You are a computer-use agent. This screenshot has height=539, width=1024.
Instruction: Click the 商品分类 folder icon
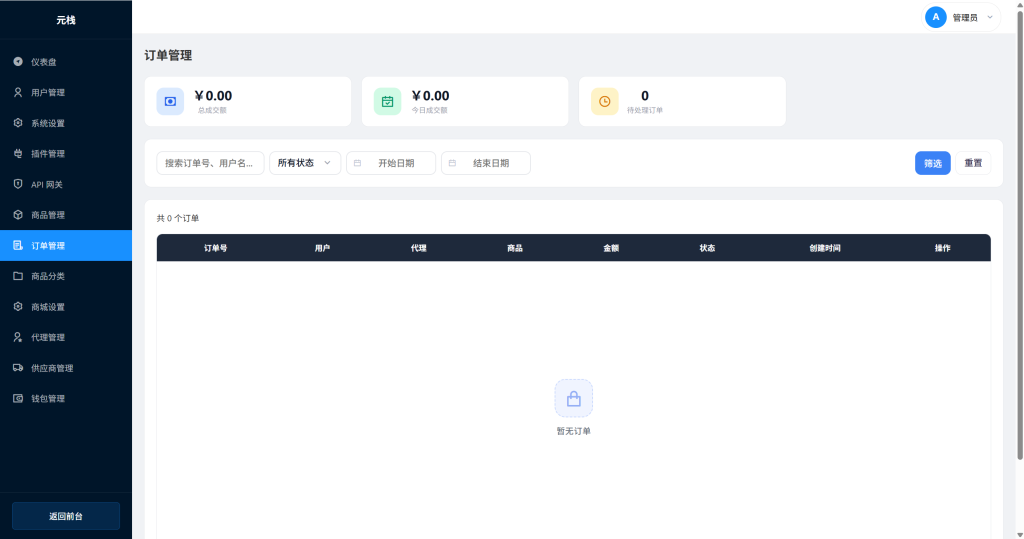click(18, 276)
